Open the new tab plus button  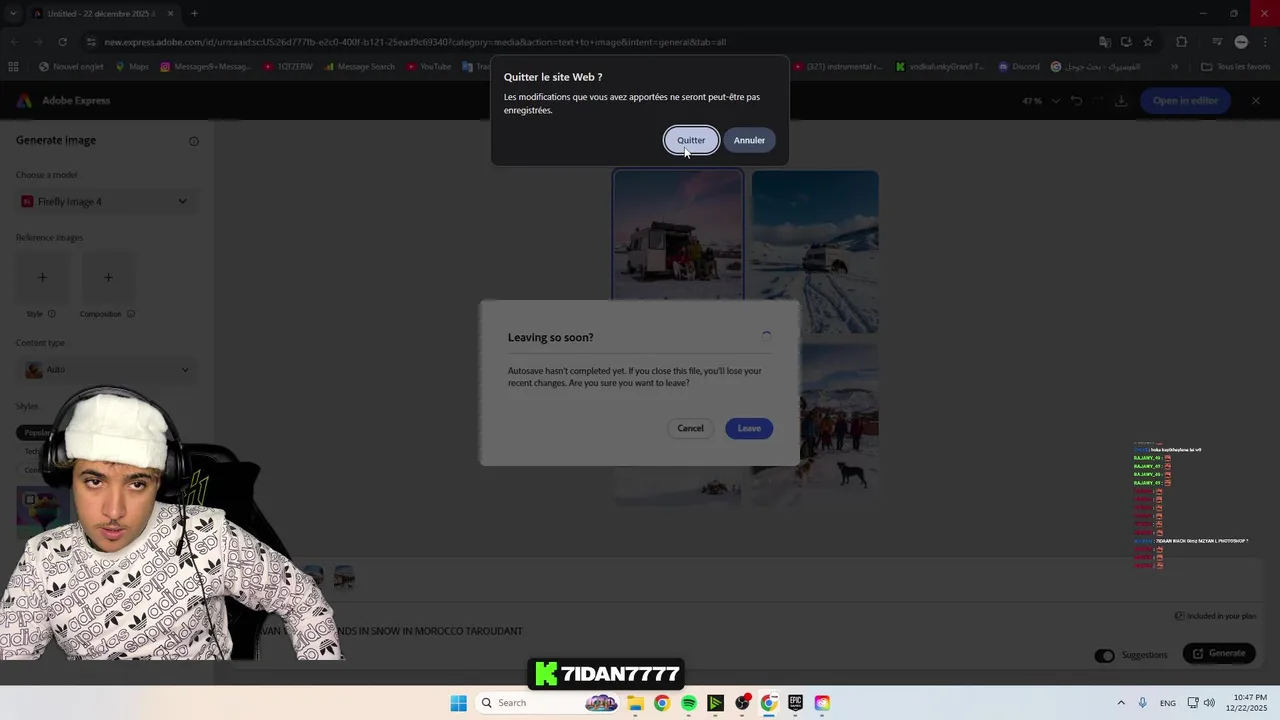pyautogui.click(x=194, y=14)
